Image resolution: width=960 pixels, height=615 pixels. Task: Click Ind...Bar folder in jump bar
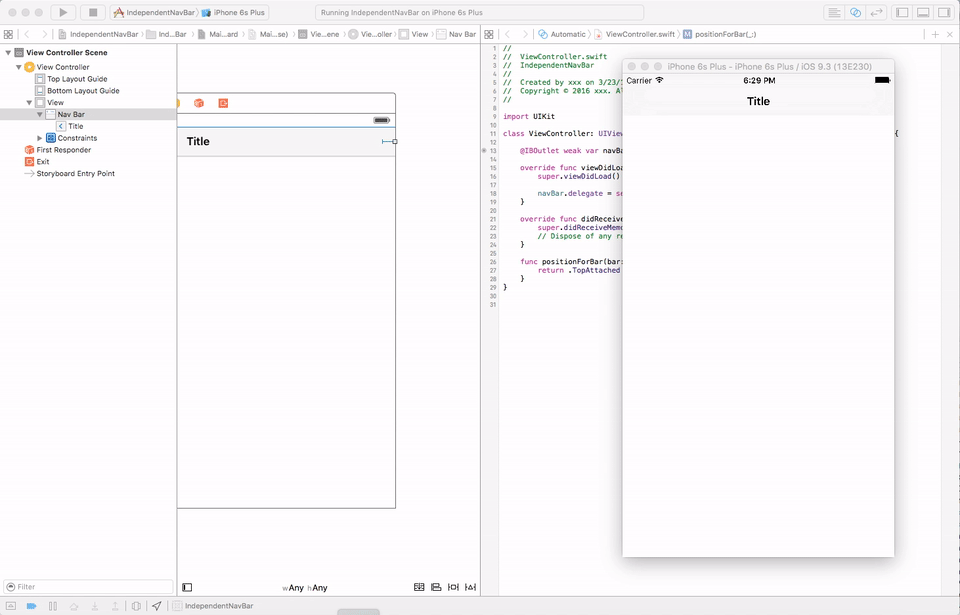coord(167,34)
